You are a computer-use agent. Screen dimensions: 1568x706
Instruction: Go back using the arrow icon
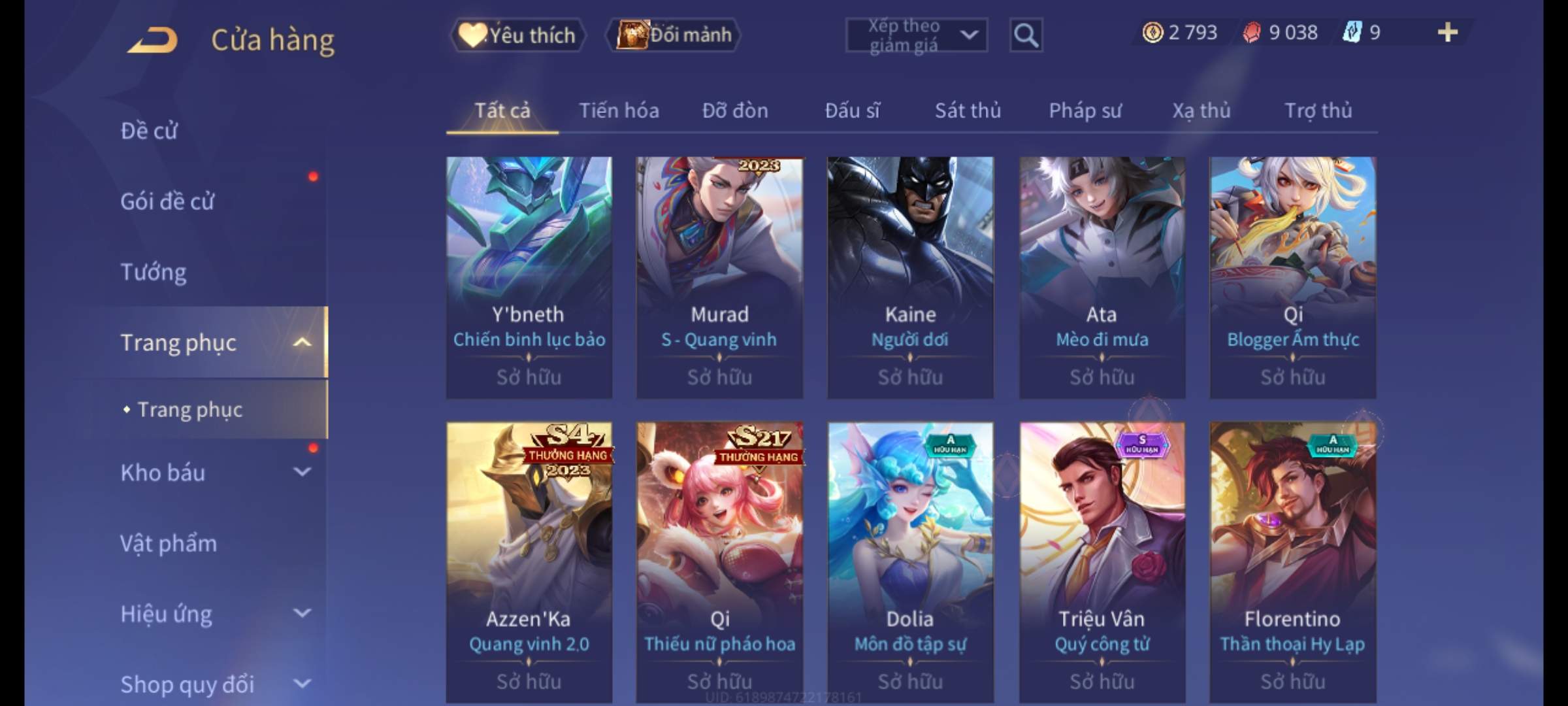coord(153,40)
